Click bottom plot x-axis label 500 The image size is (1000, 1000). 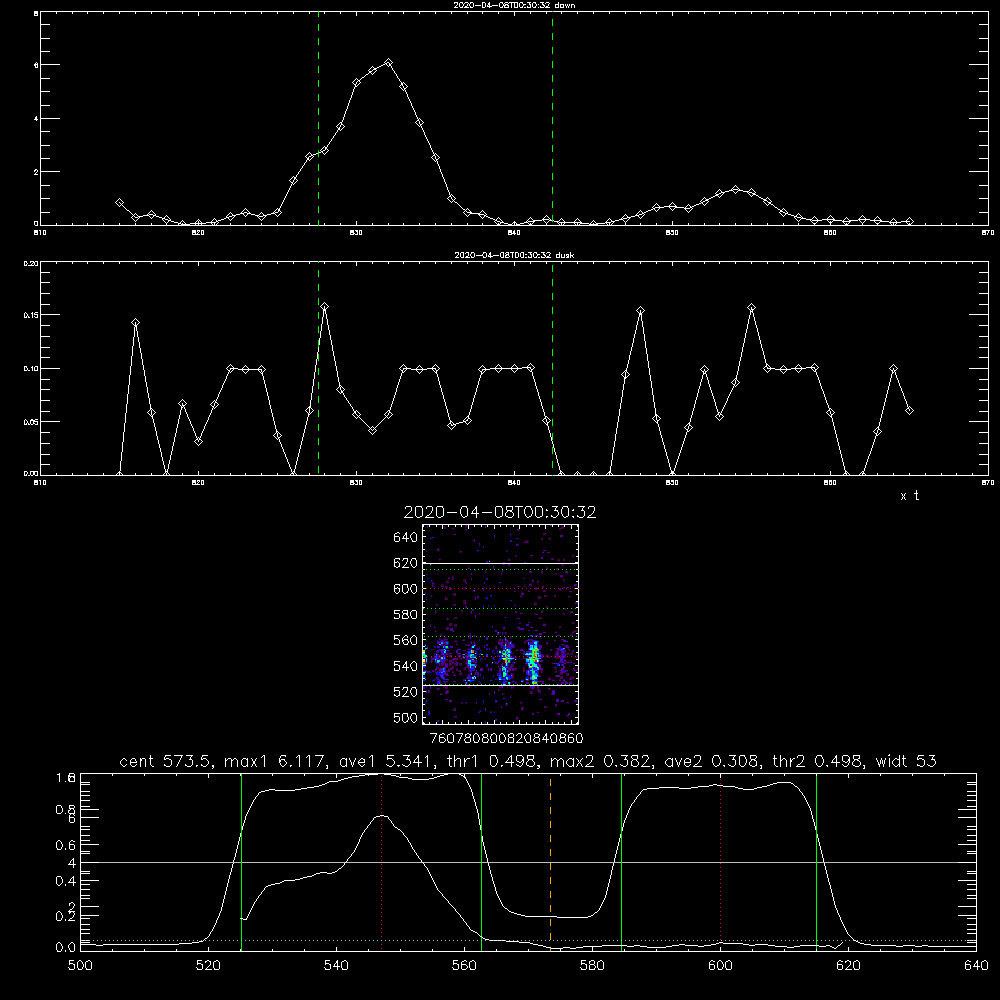80,966
